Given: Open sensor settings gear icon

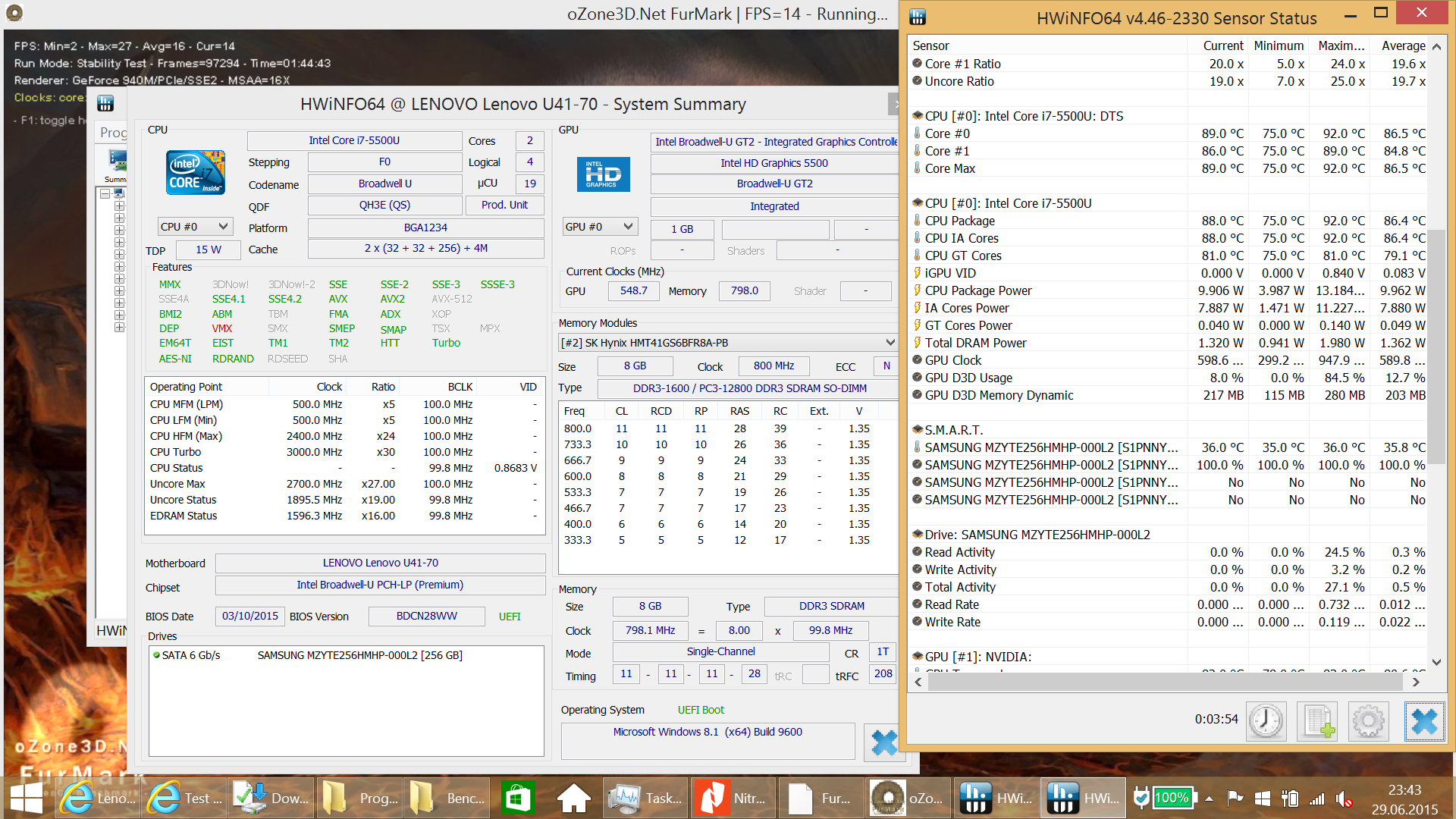Looking at the screenshot, I should click(1368, 720).
